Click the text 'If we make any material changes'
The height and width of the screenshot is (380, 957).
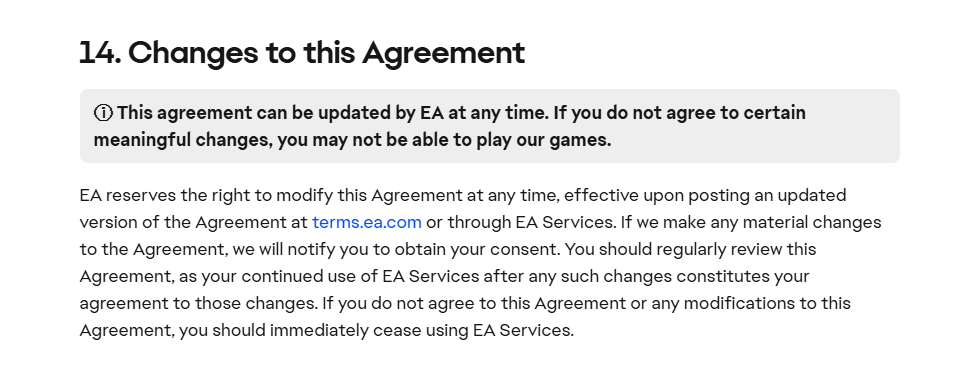pyautogui.click(x=751, y=223)
